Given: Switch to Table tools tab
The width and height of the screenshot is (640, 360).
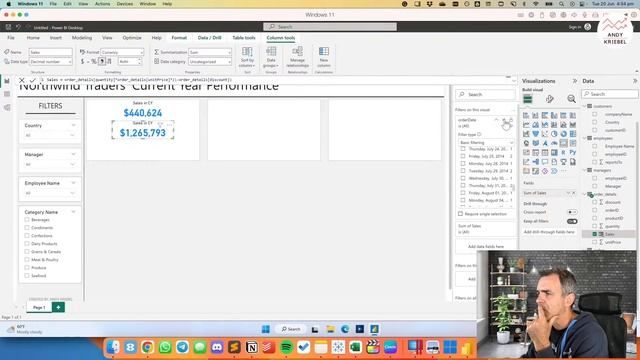Looking at the screenshot, I should [244, 38].
